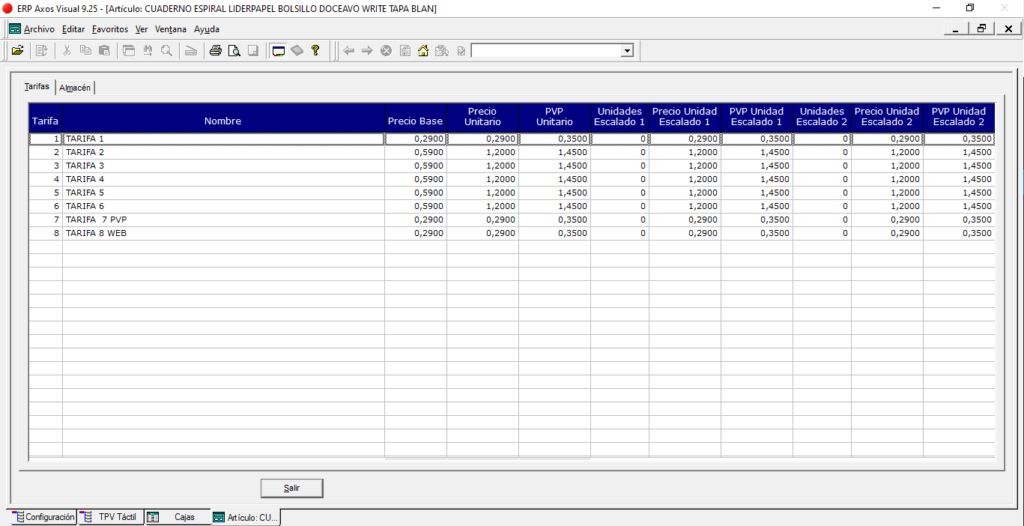Click Precio Base cell of TARIFA 3
Image resolution: width=1024 pixels, height=526 pixels.
(x=415, y=166)
